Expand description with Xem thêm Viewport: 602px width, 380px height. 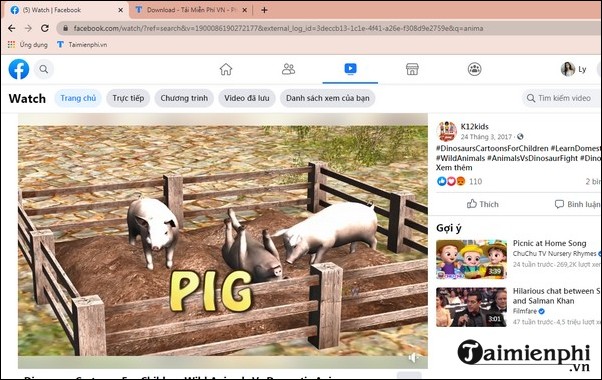tap(454, 168)
